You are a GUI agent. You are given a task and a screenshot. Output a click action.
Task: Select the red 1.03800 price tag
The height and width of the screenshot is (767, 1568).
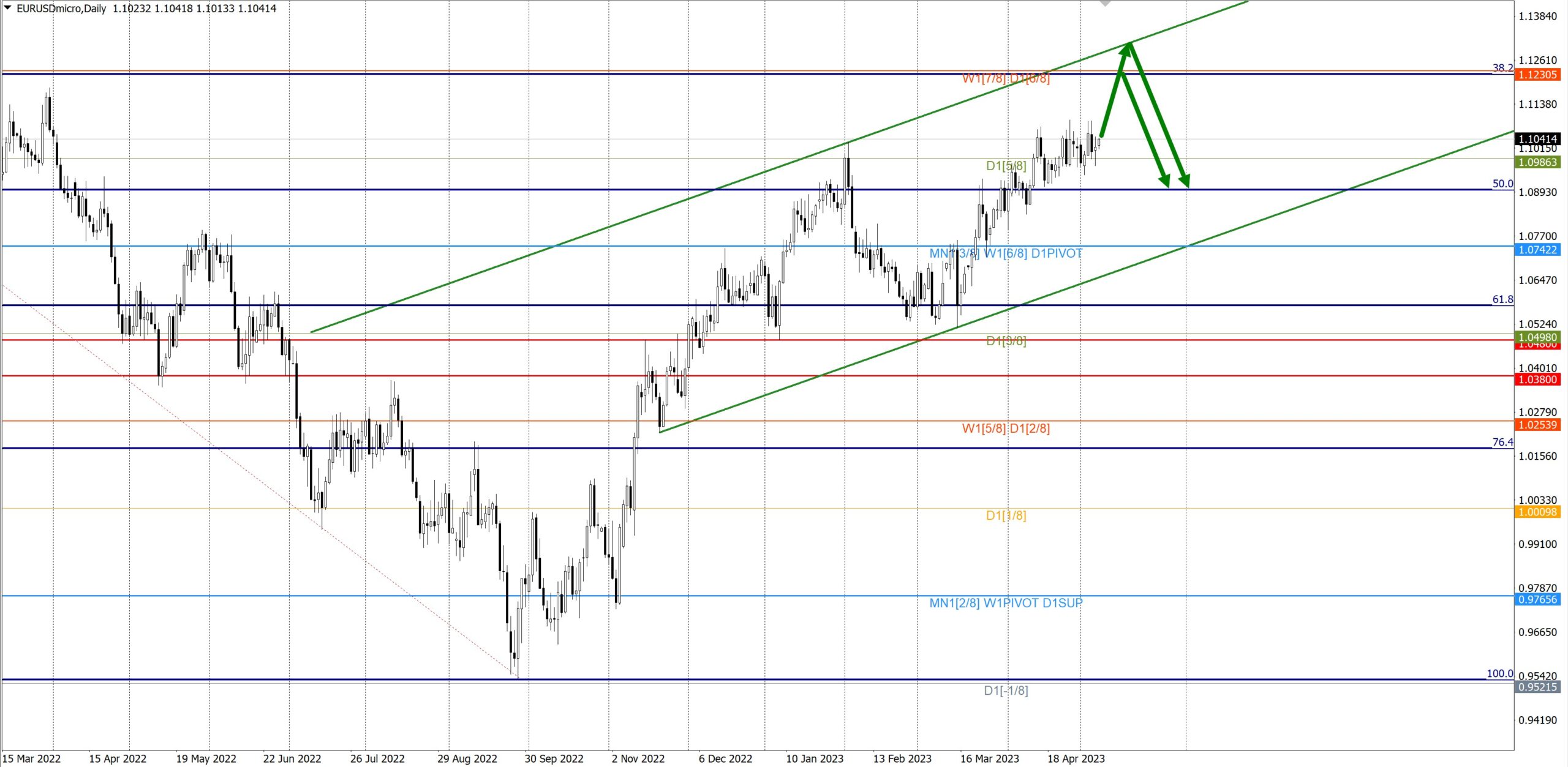click(x=1537, y=380)
